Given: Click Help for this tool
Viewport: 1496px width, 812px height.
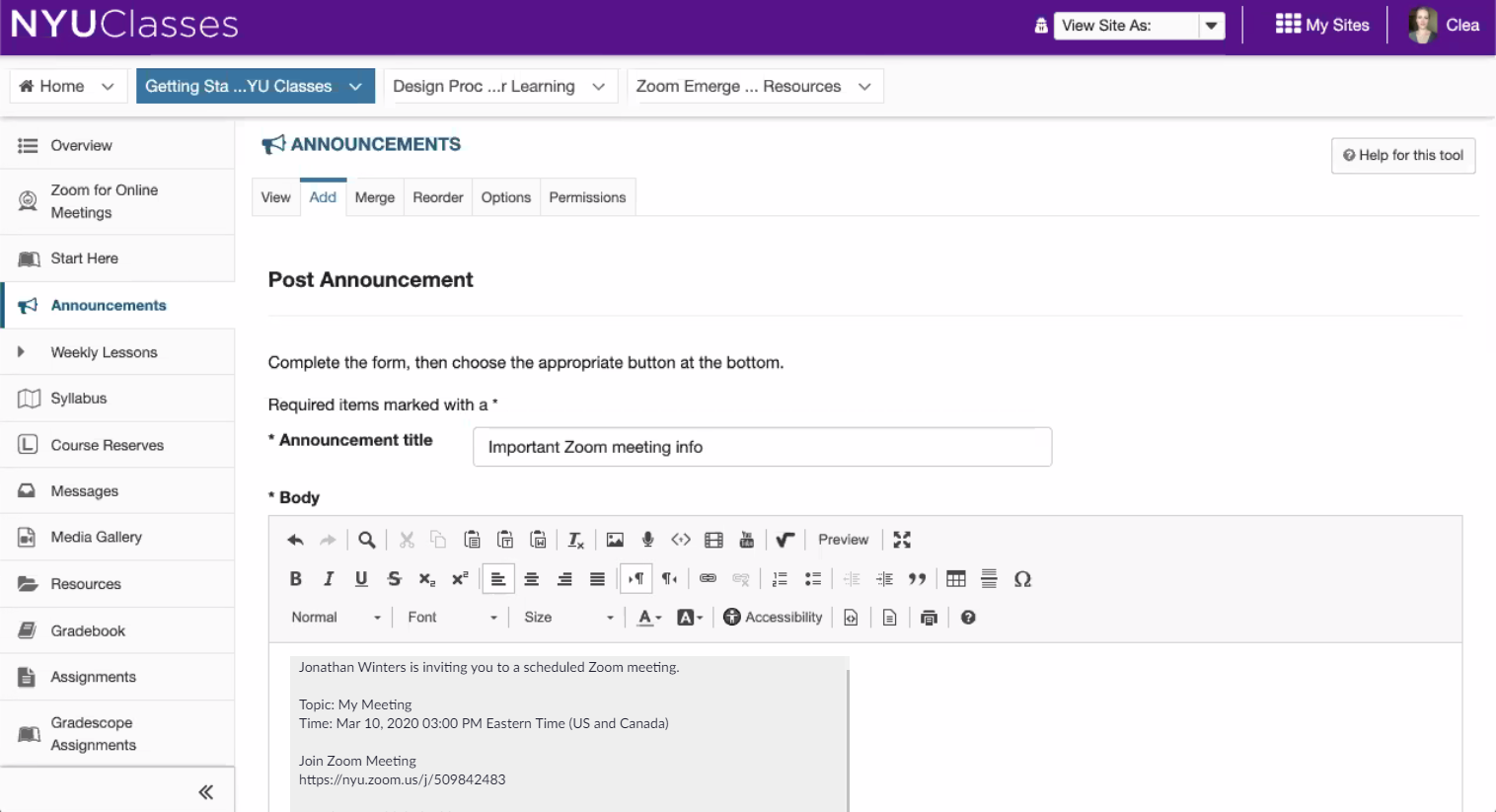Looking at the screenshot, I should coord(1403,156).
